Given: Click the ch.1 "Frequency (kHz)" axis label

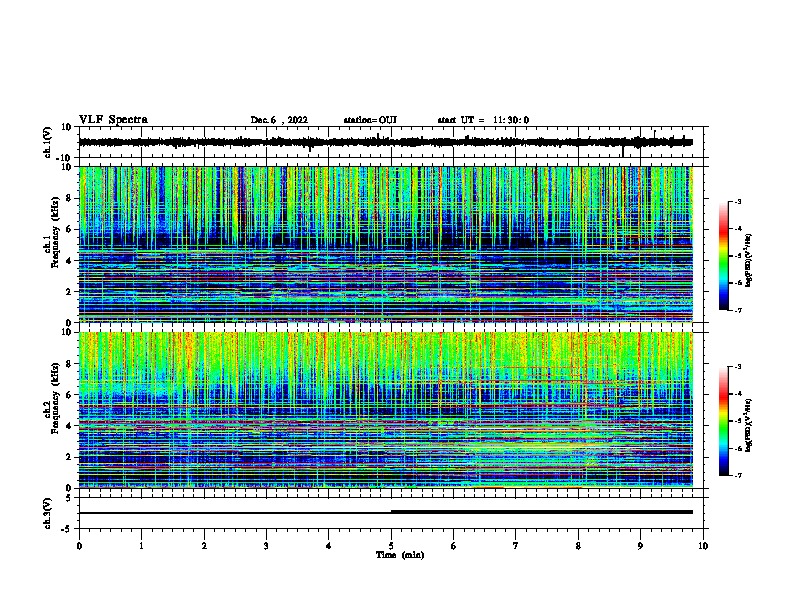Looking at the screenshot, I should click(55, 232).
